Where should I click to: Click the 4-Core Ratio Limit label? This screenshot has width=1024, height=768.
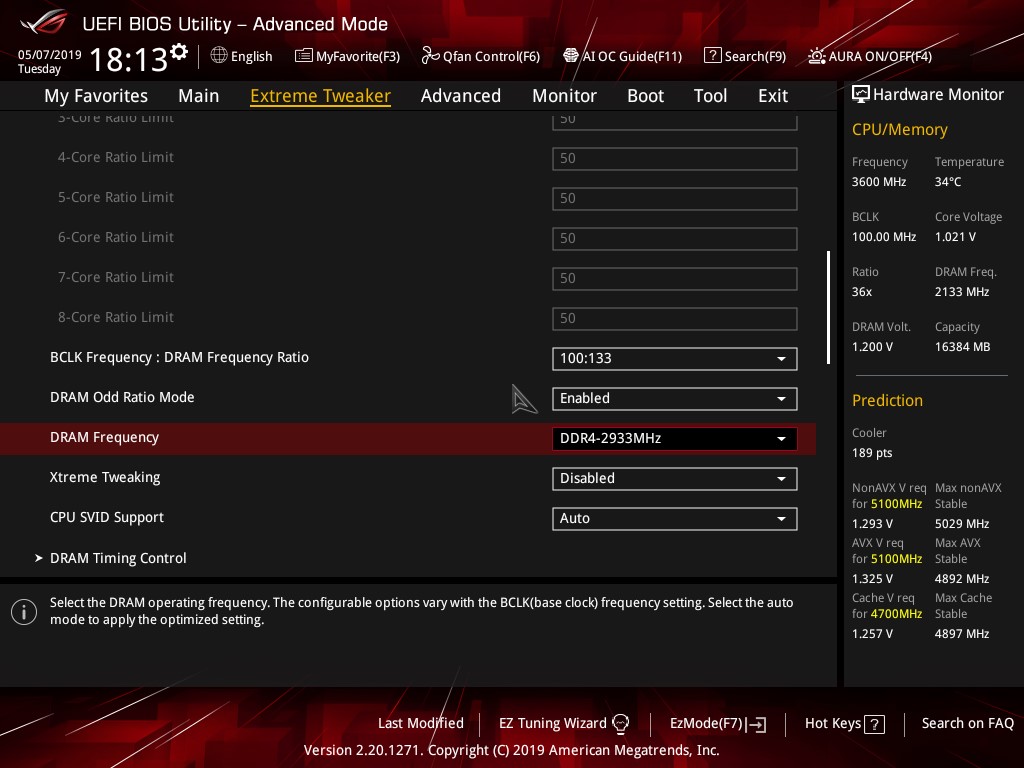tap(116, 157)
